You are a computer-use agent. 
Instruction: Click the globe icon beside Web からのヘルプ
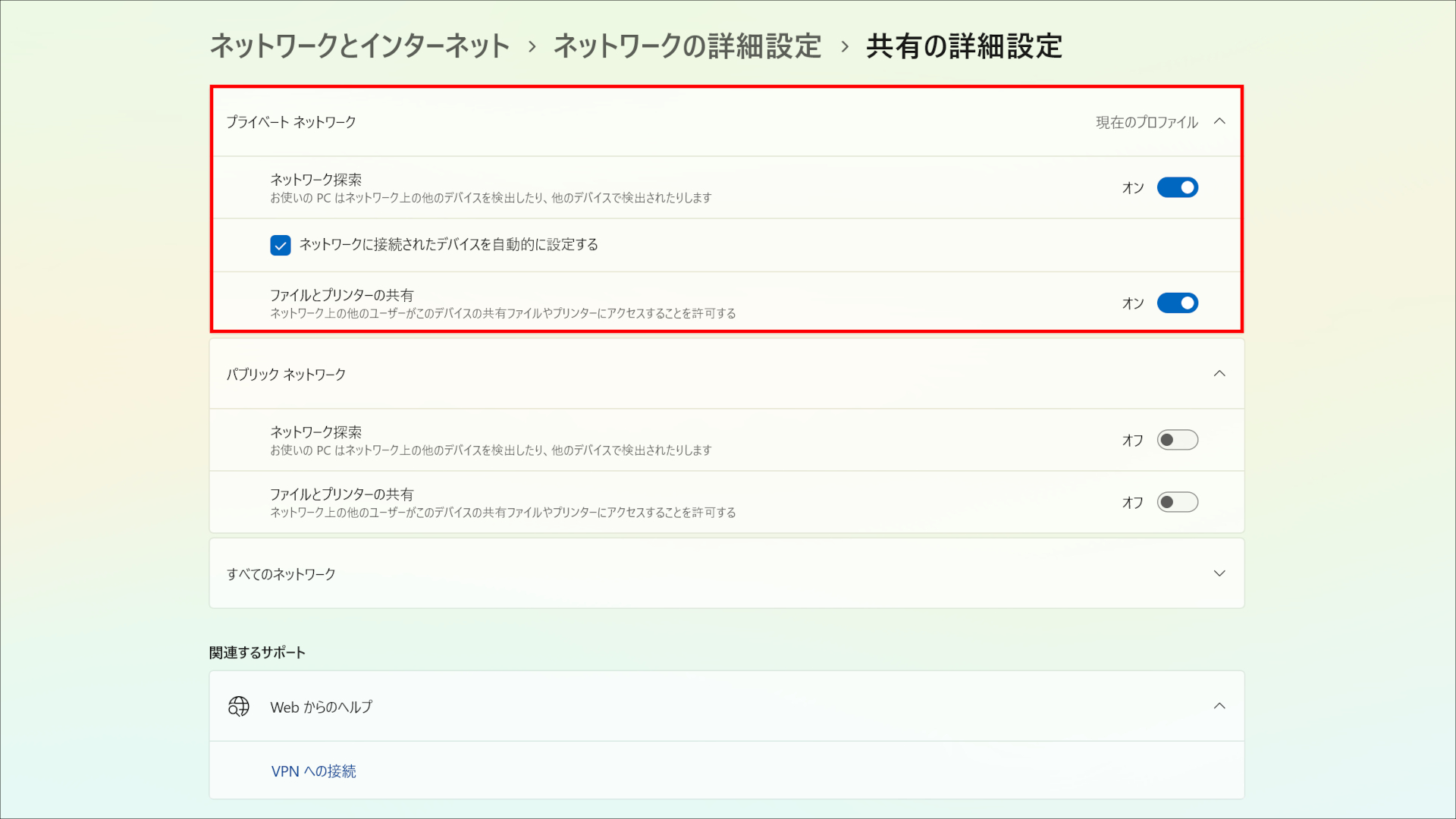238,706
